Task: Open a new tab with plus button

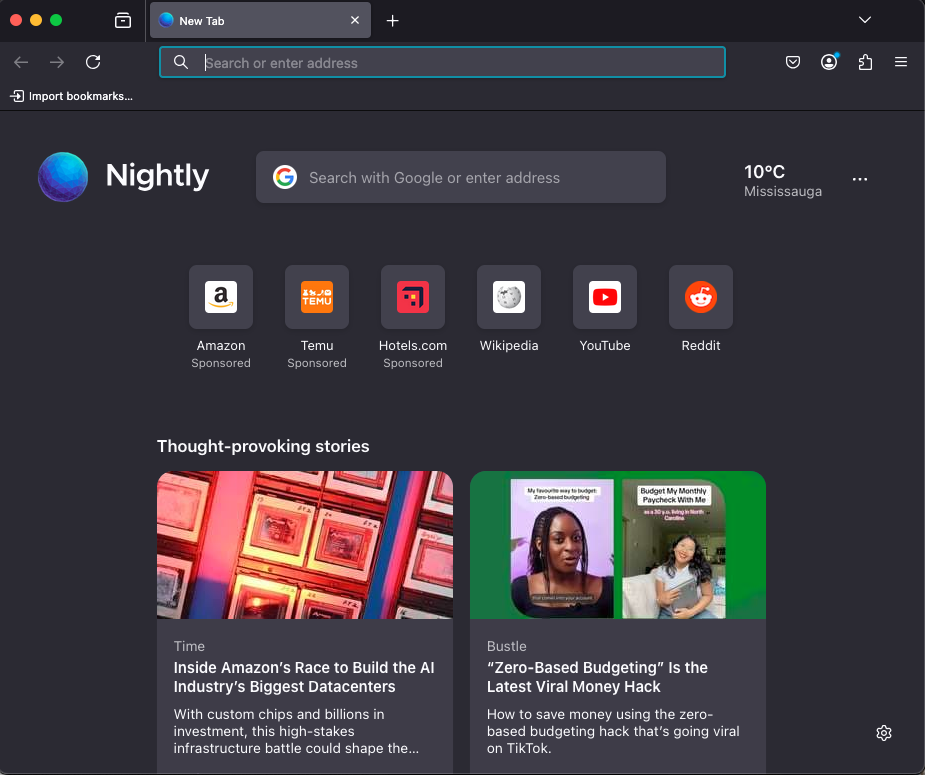Action: click(x=392, y=21)
